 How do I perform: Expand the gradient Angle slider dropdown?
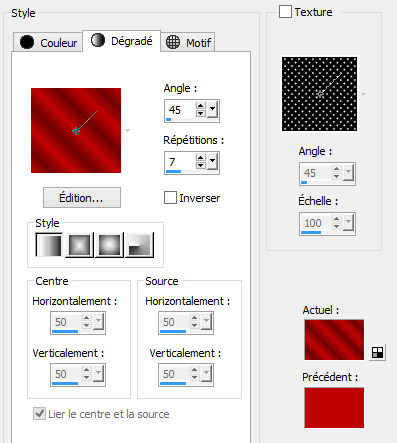pos(212,110)
